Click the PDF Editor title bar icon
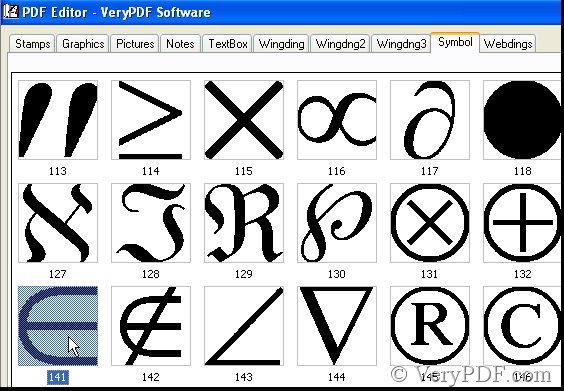This screenshot has height=391, width=564. [10, 12]
